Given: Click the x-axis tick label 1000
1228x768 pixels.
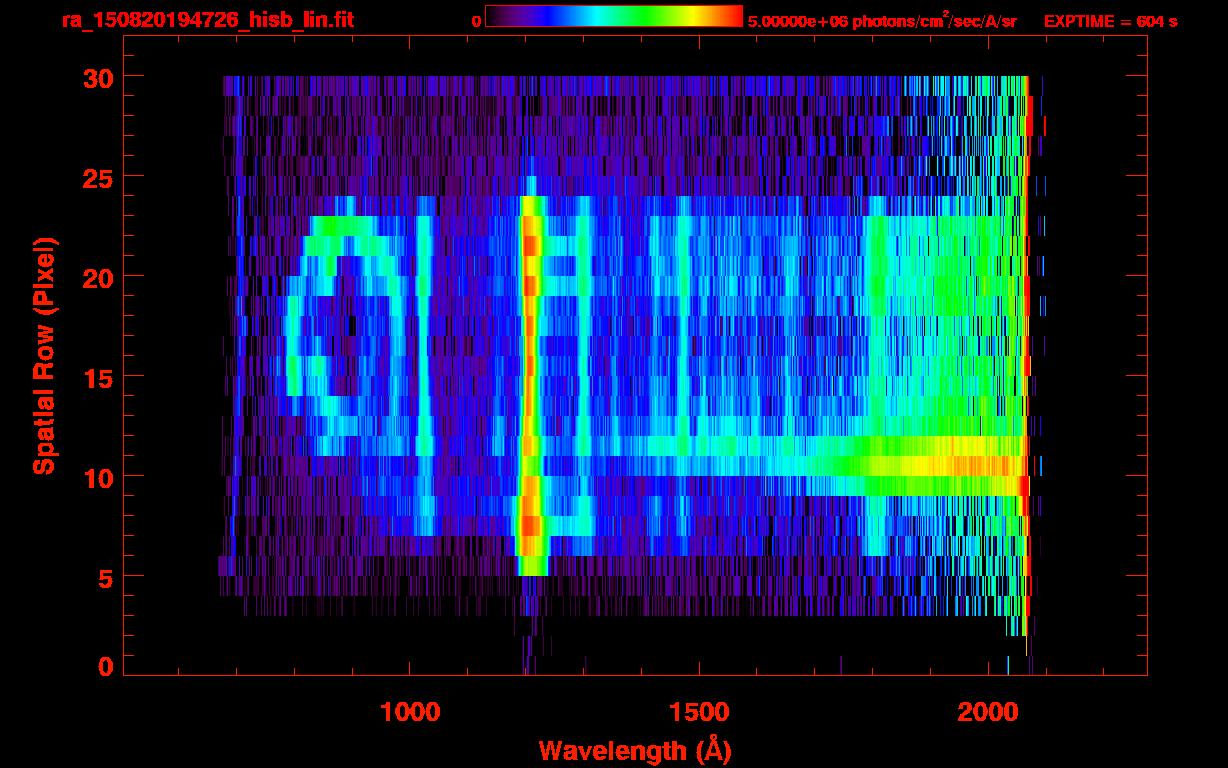Looking at the screenshot, I should tap(411, 711).
